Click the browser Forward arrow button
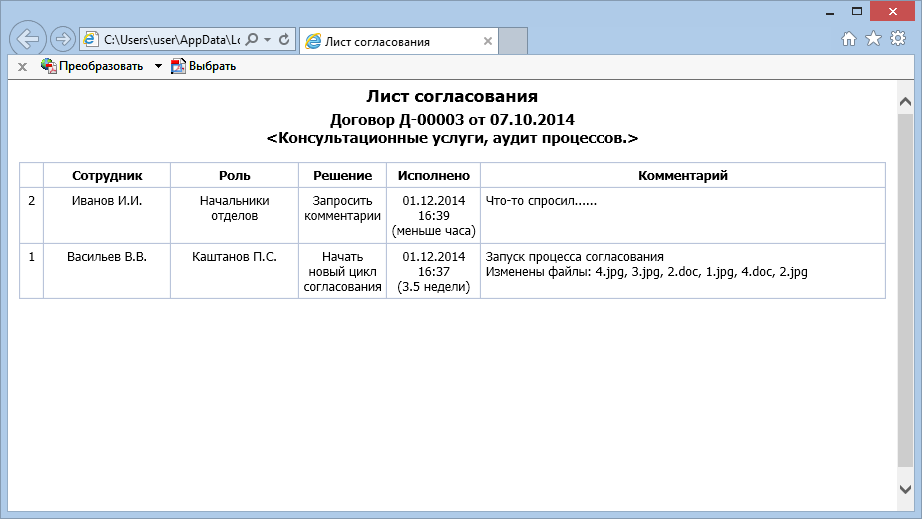 62,40
